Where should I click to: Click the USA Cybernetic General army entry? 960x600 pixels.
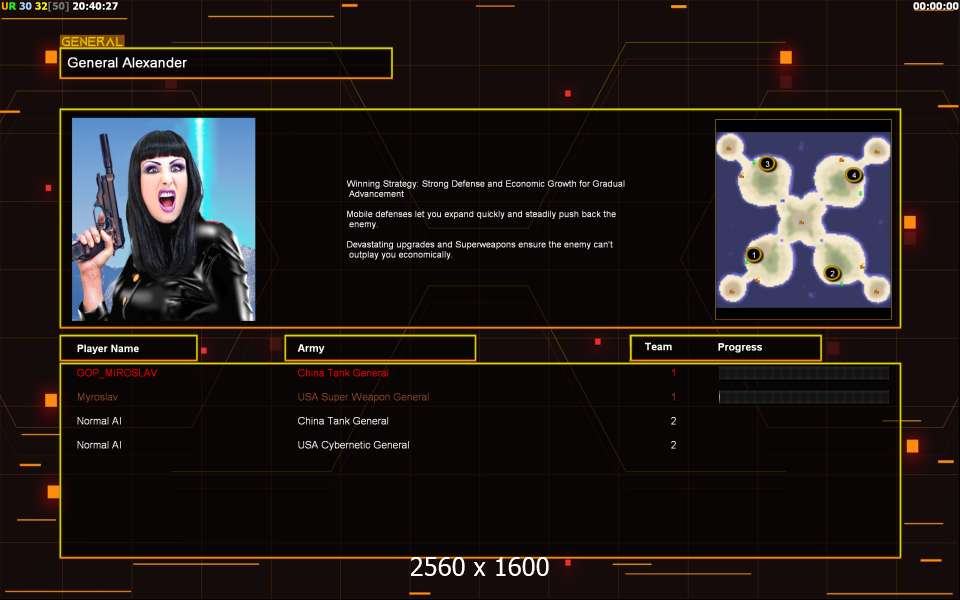[353, 445]
